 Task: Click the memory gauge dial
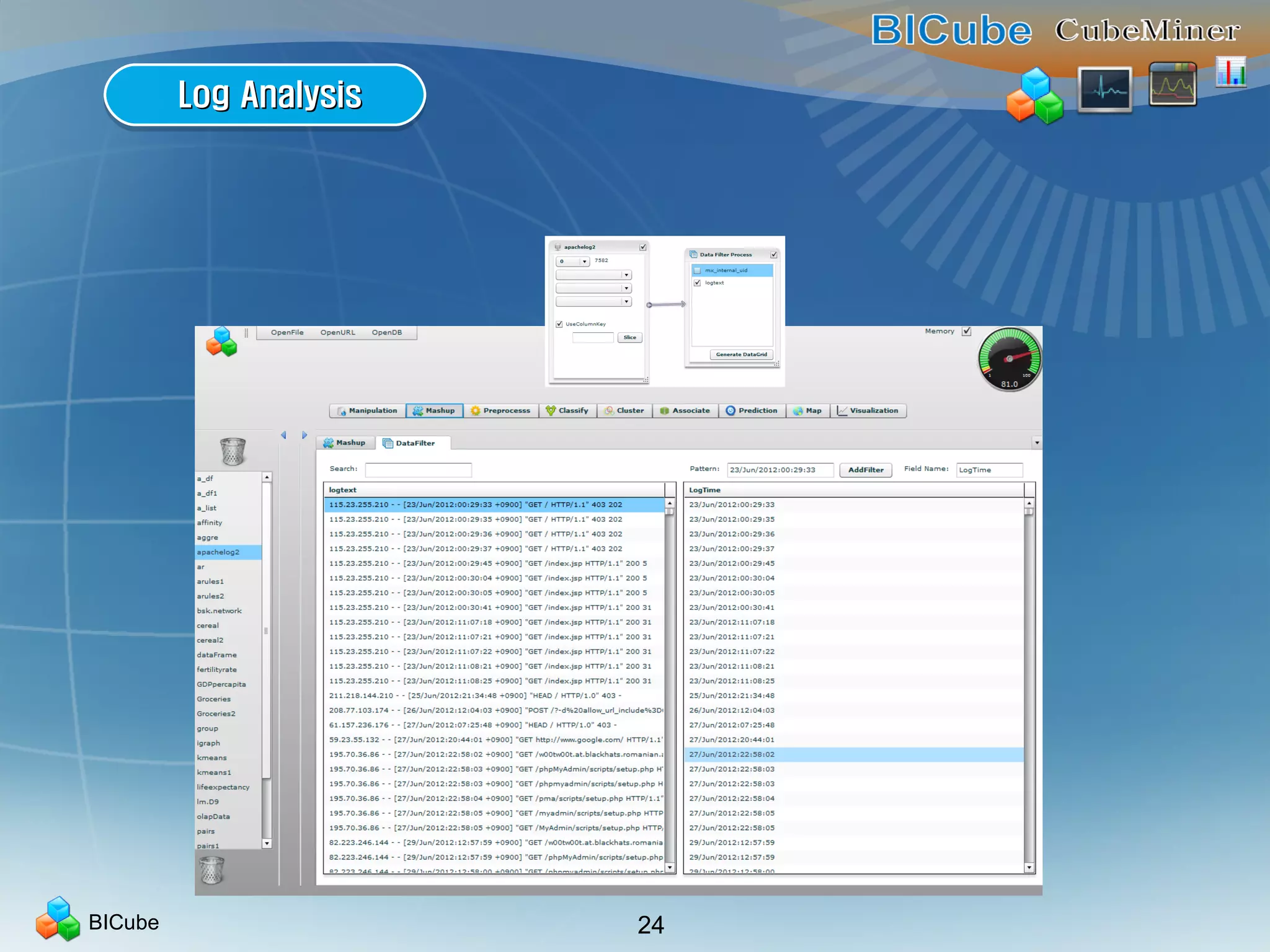pos(1010,359)
